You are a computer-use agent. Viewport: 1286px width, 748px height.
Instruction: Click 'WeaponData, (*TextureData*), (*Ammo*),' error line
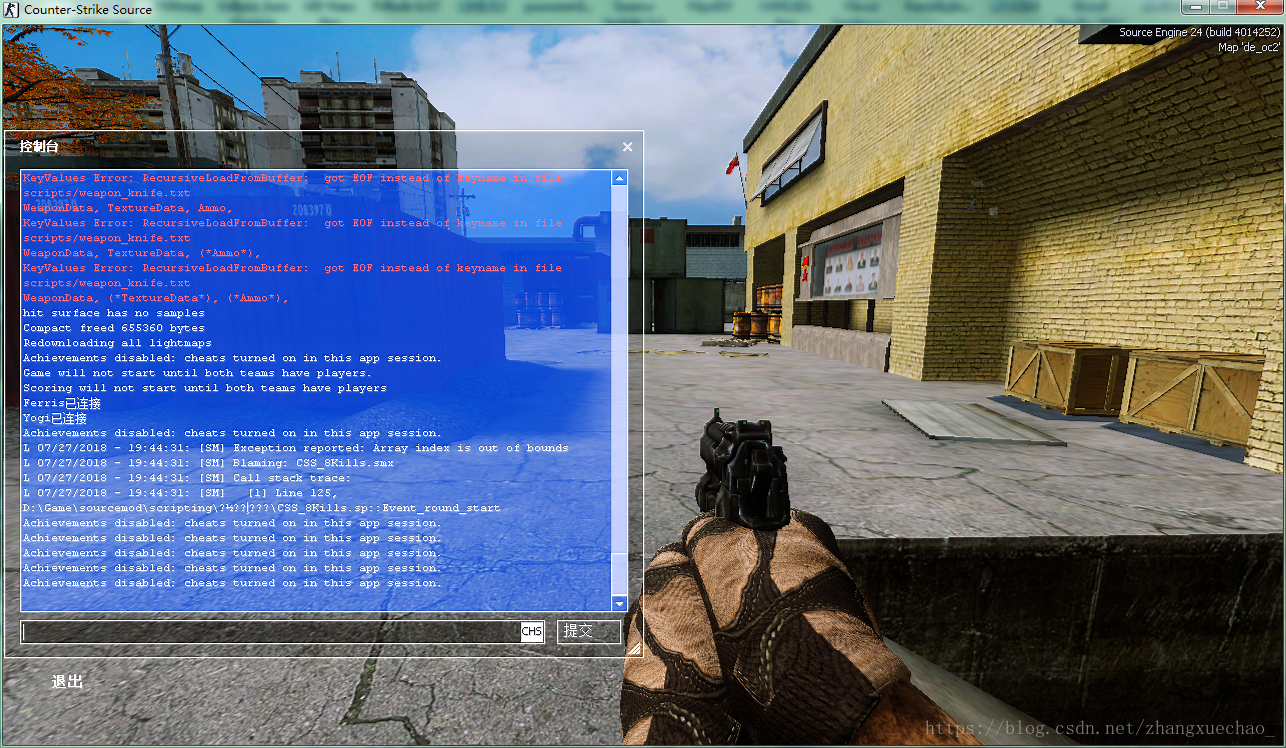coord(155,298)
